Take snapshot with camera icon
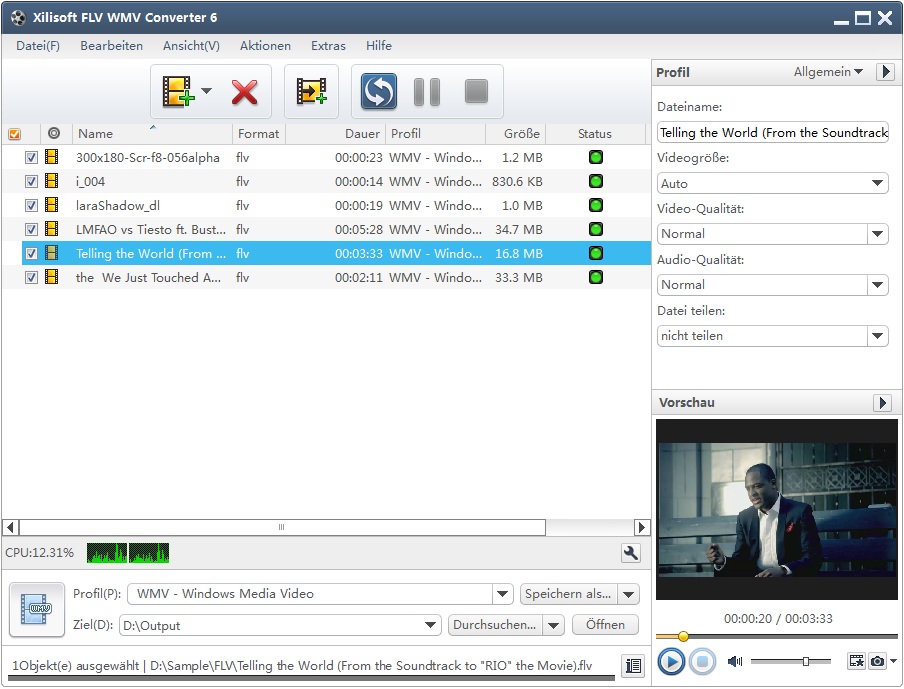Screen dimensions: 904x689 (877, 661)
